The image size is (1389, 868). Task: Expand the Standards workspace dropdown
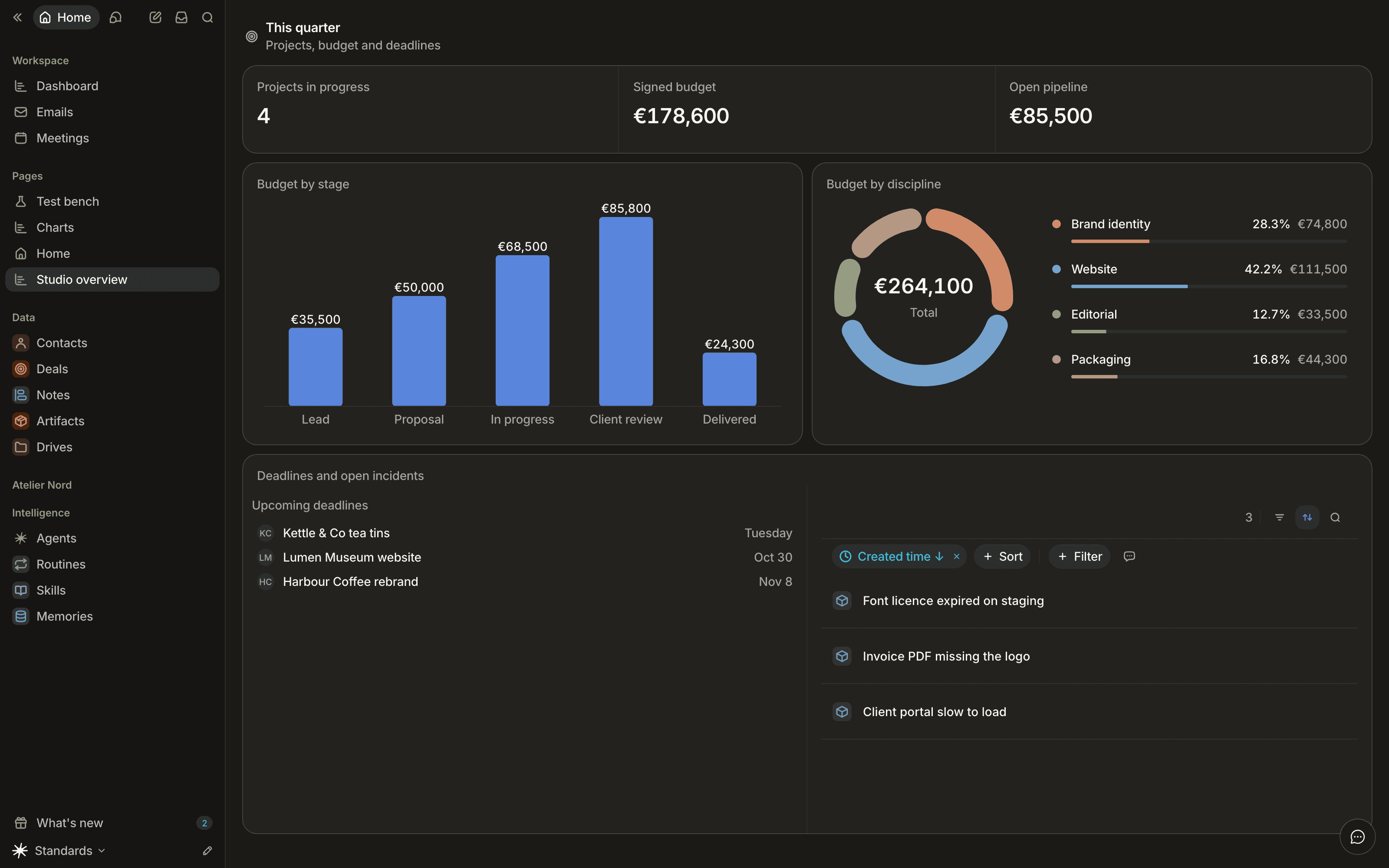pos(59,850)
